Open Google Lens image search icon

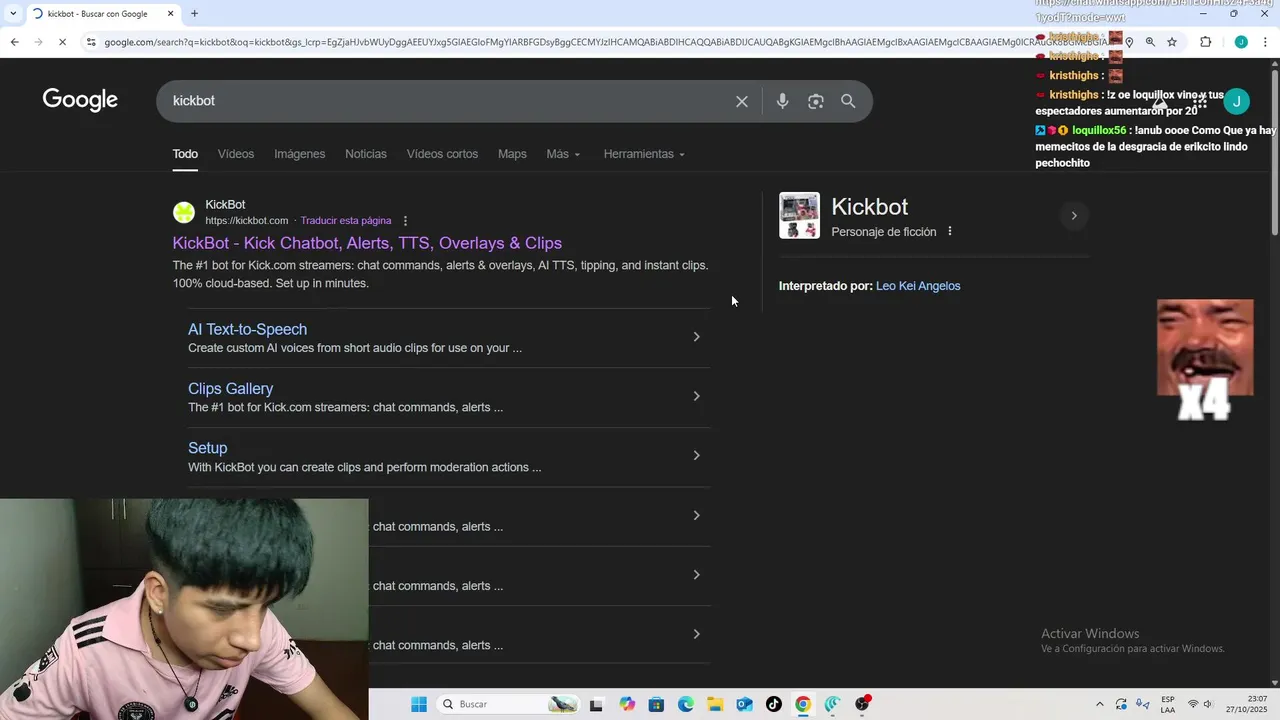pyautogui.click(x=816, y=101)
